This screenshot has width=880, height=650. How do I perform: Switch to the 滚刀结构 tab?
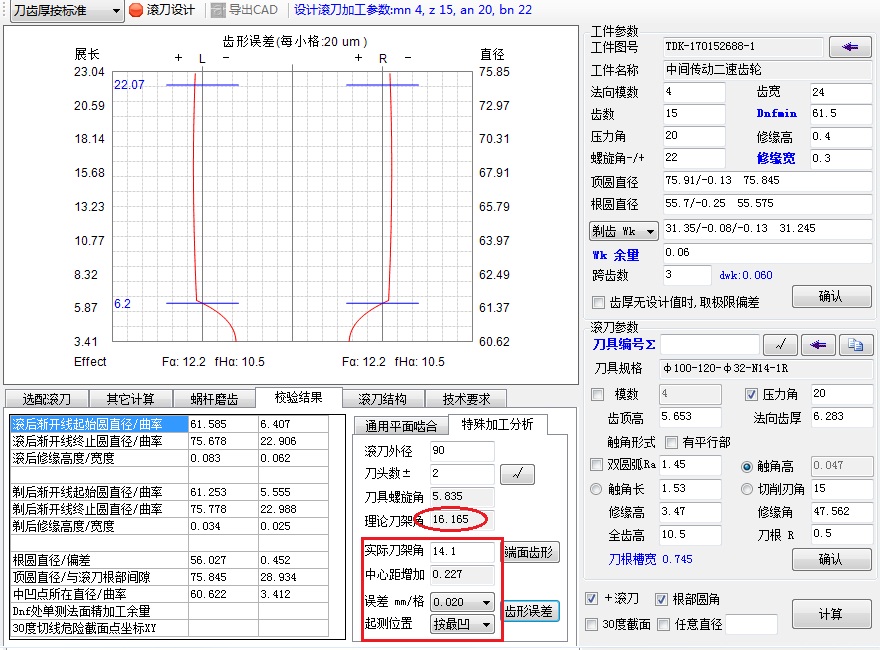click(x=382, y=398)
